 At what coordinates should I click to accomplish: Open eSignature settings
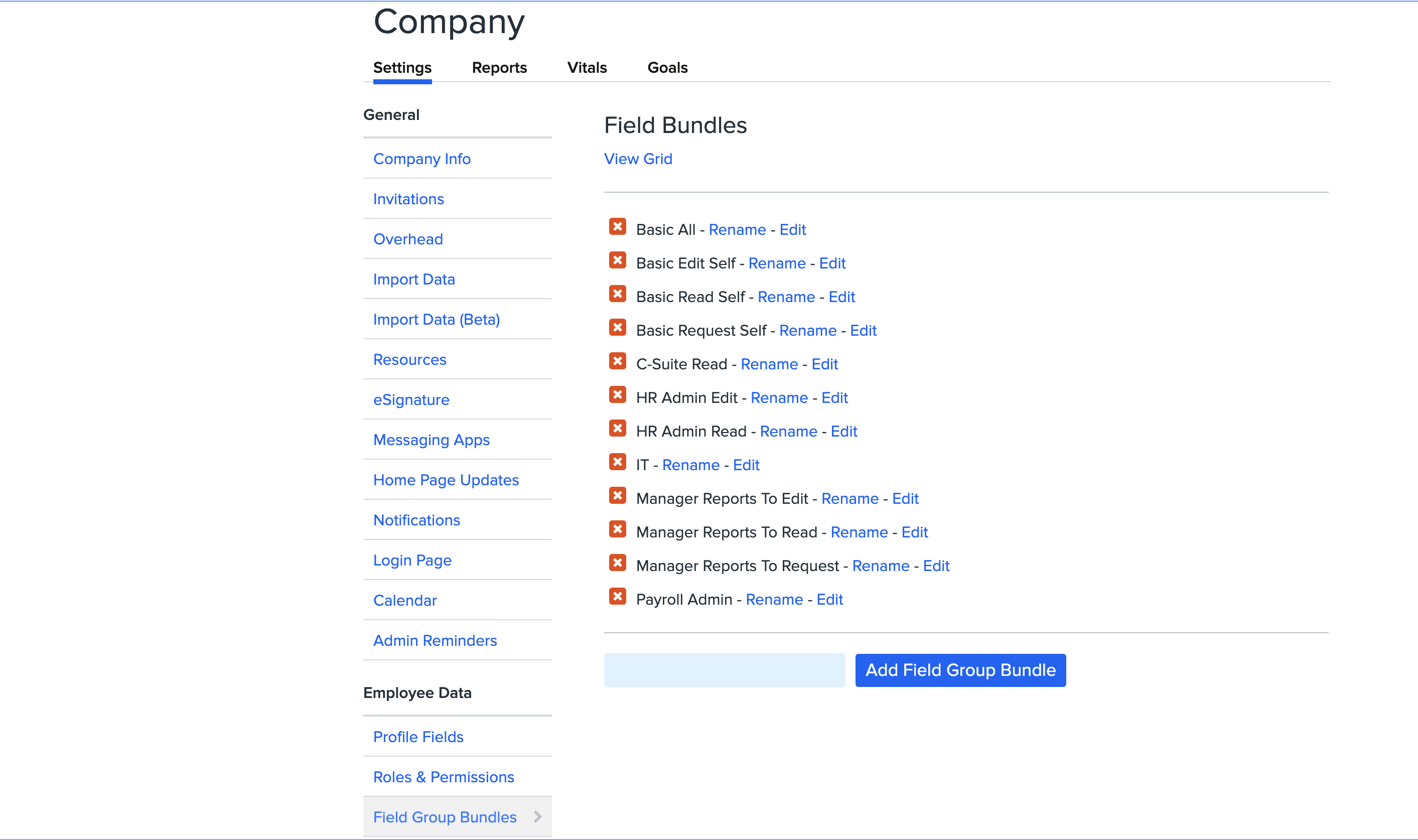click(411, 400)
